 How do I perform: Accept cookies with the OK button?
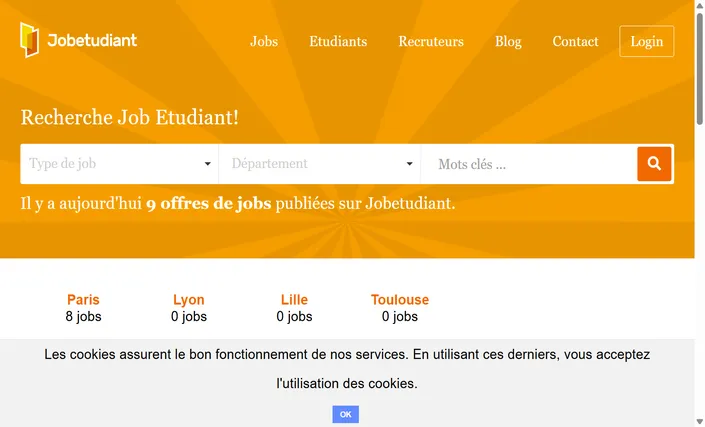tap(345, 414)
